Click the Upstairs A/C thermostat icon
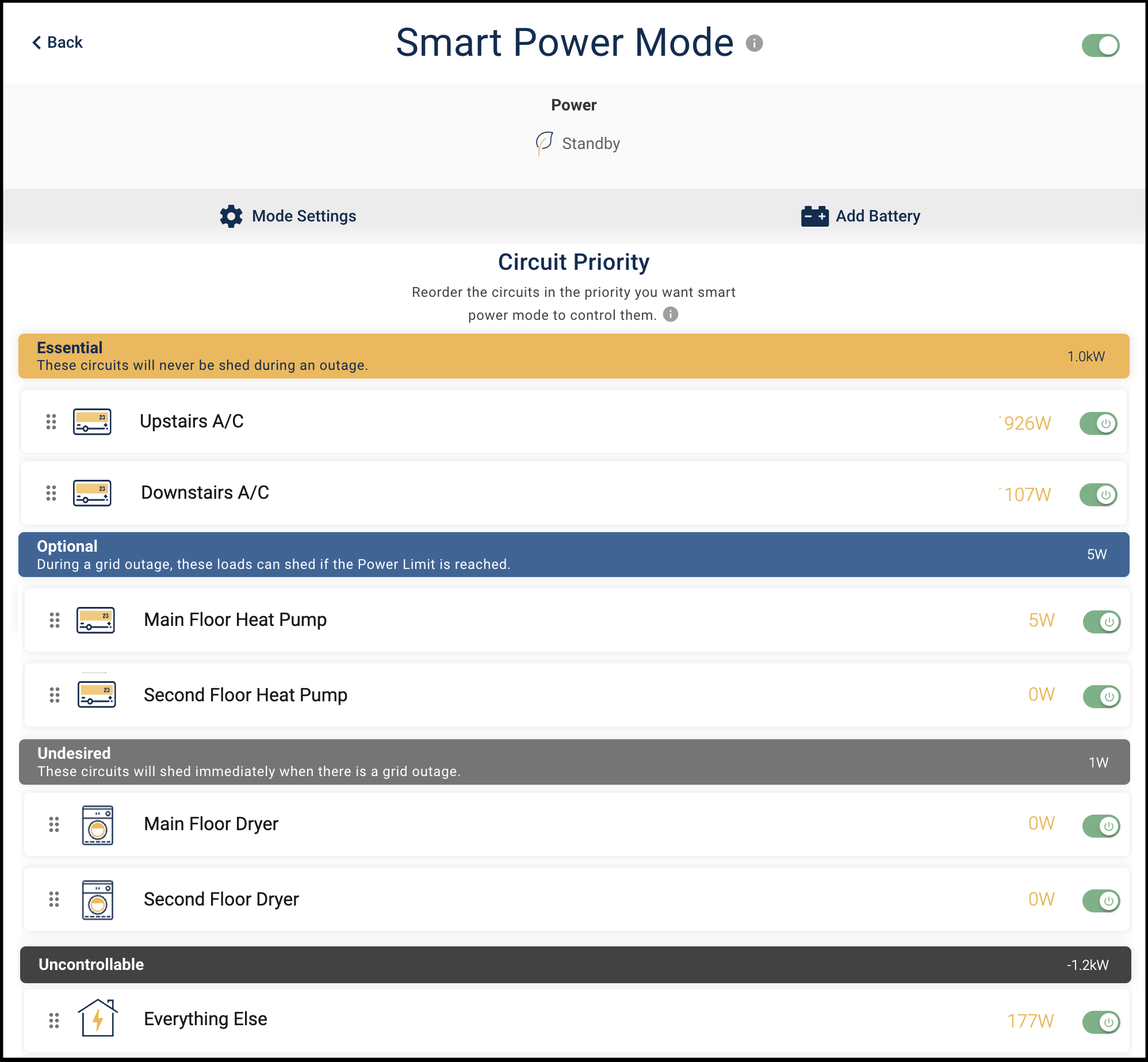 point(92,422)
